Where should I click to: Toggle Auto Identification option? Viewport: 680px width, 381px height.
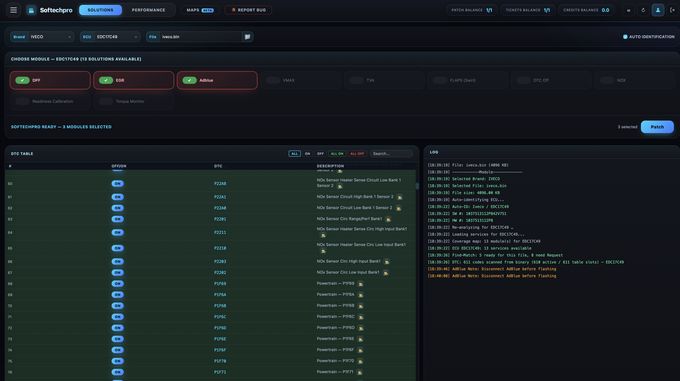point(648,37)
